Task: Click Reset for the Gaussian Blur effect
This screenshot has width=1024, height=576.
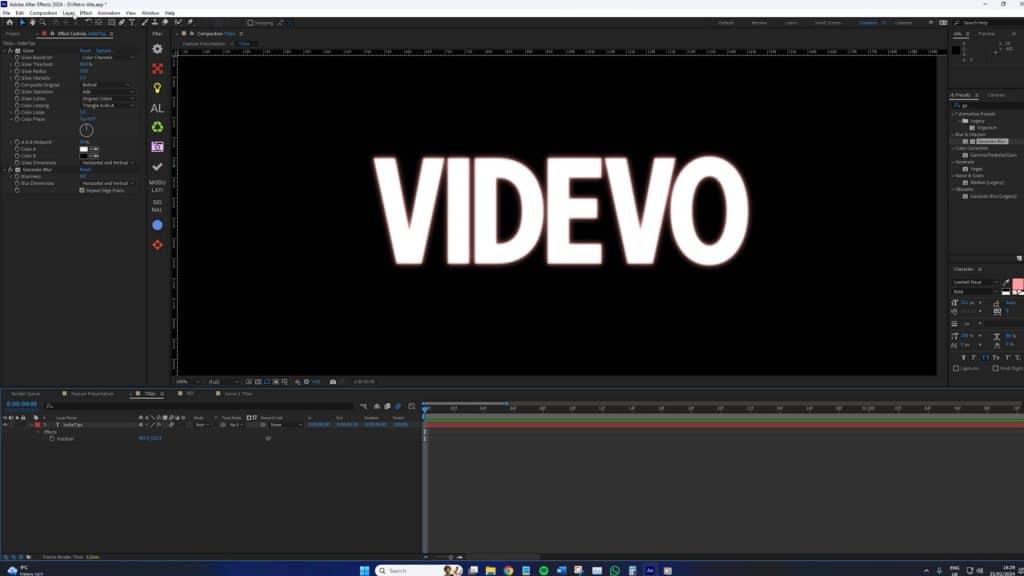Action: tap(85, 170)
